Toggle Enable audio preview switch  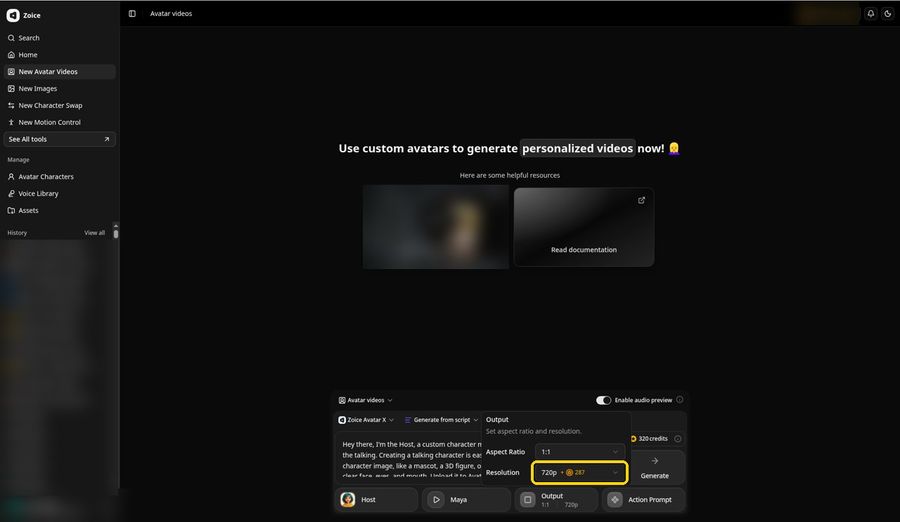pyautogui.click(x=603, y=400)
